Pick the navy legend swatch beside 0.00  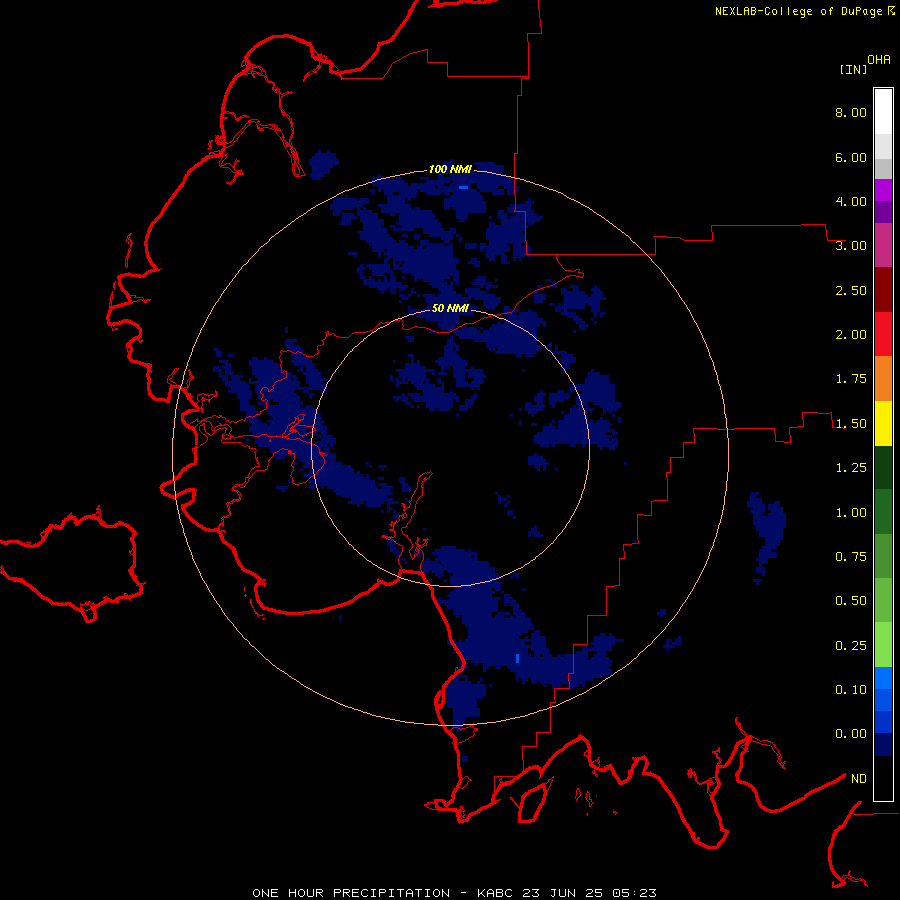coord(883,744)
